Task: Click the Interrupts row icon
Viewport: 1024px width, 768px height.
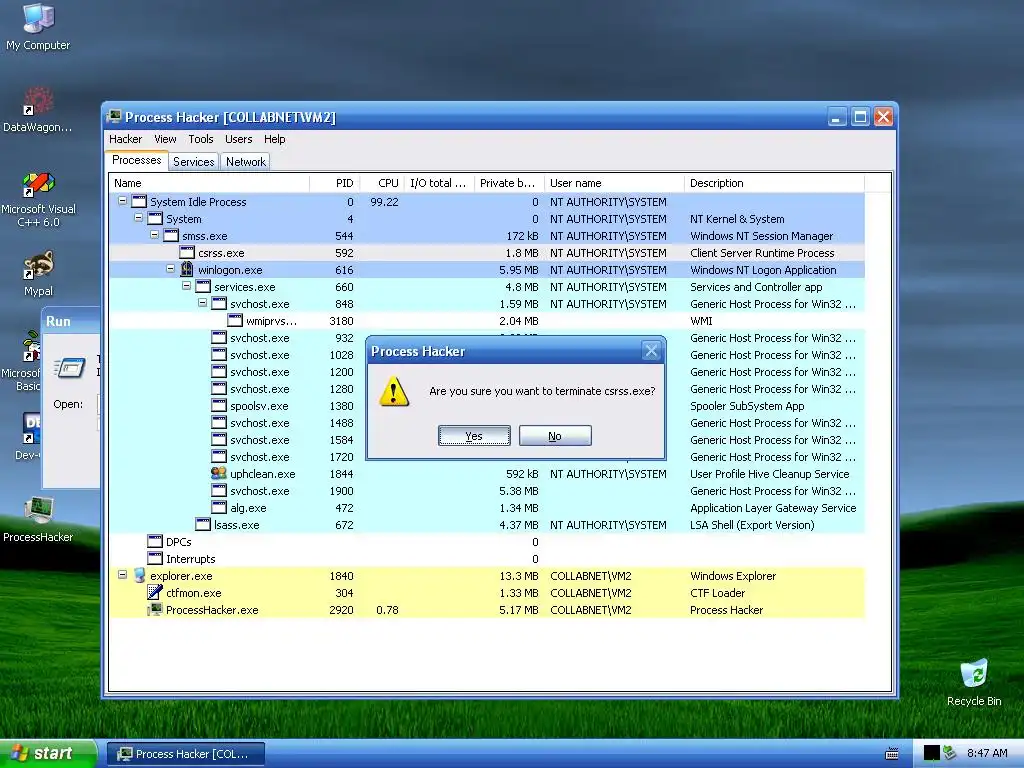Action: [155, 558]
